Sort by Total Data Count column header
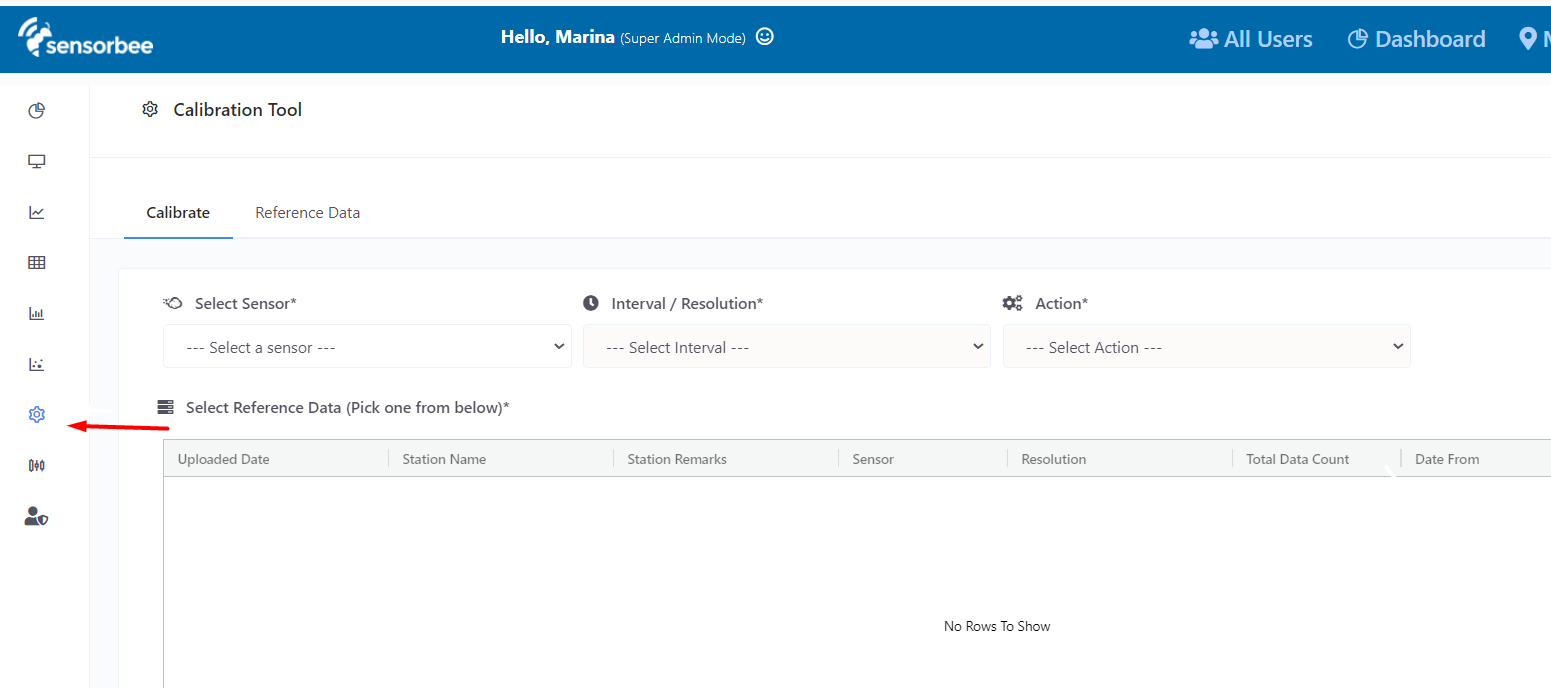Viewport: 1551px width, 688px height. (1298, 459)
